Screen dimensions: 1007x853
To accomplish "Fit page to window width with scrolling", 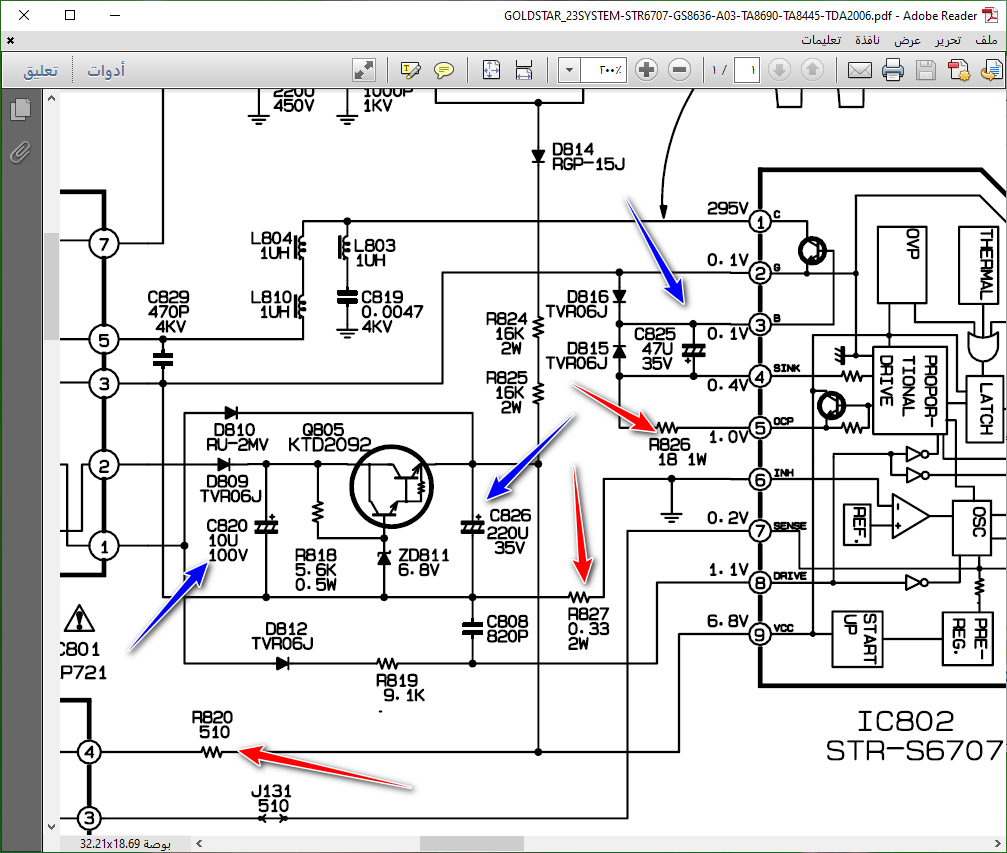I will pos(524,70).
